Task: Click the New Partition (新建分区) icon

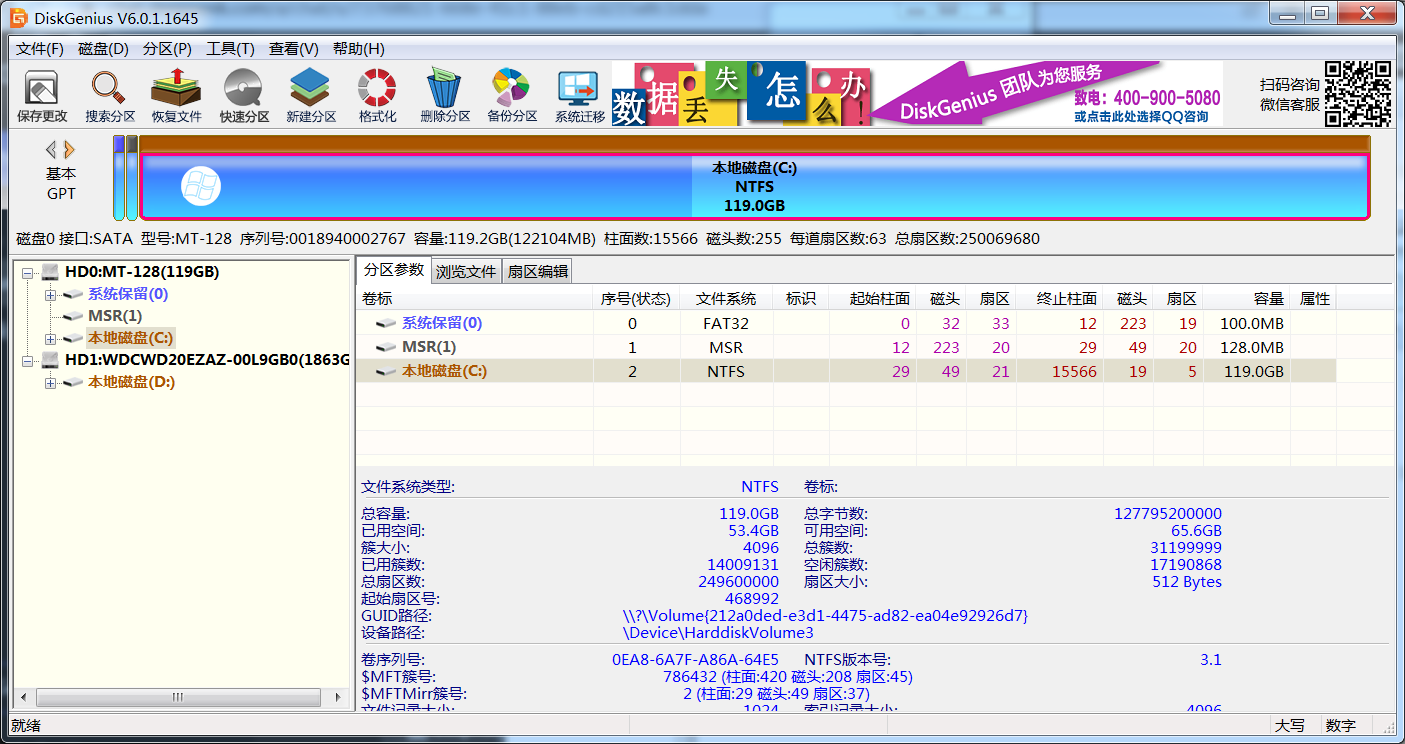Action: coord(311,96)
